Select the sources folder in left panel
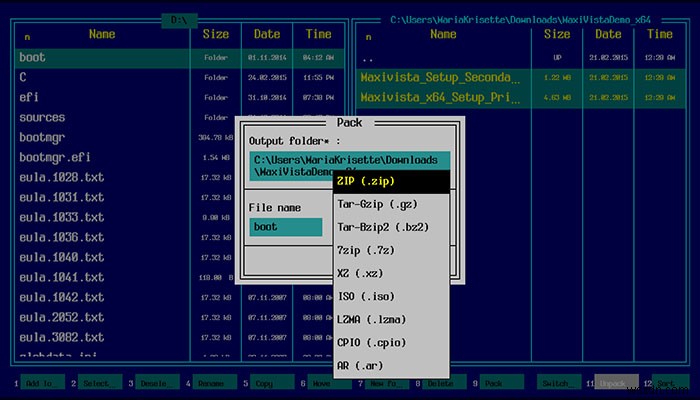This screenshot has width=700, height=400. click(x=42, y=117)
